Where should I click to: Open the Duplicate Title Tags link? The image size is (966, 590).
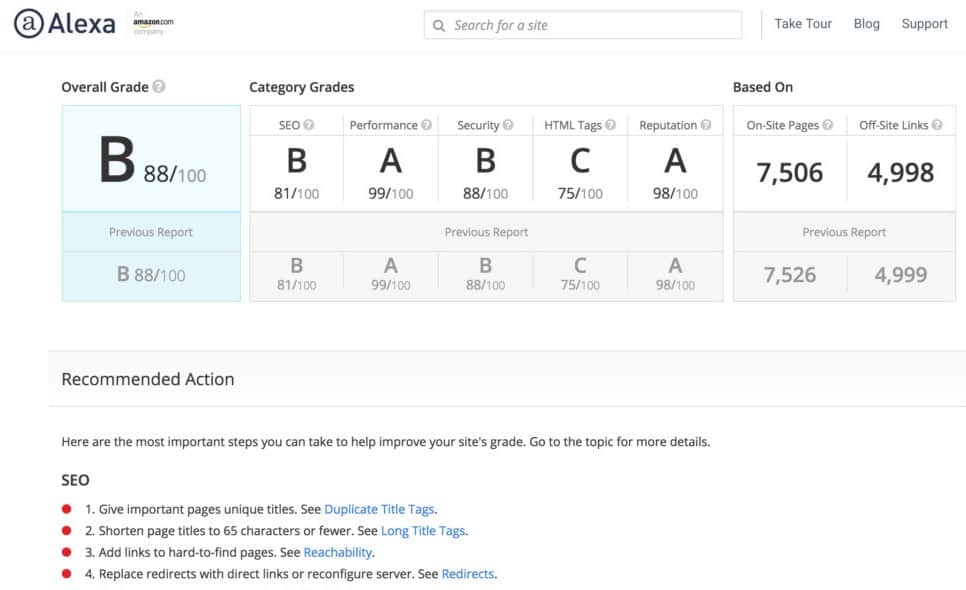coord(380,509)
